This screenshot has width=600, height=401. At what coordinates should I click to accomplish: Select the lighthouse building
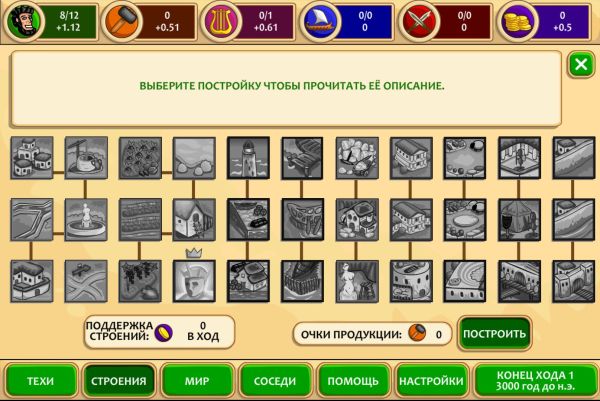tap(248, 158)
